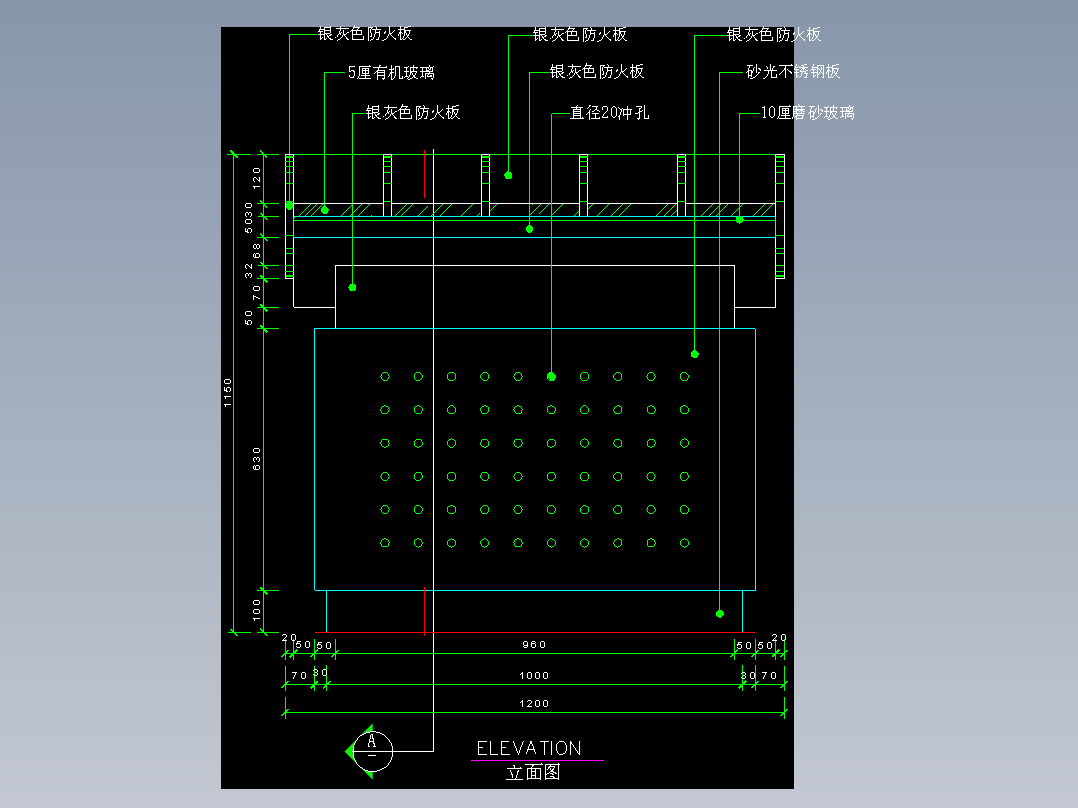Select the 630 vertical dimension value
1078x808 pixels.
pyautogui.click(x=256, y=459)
